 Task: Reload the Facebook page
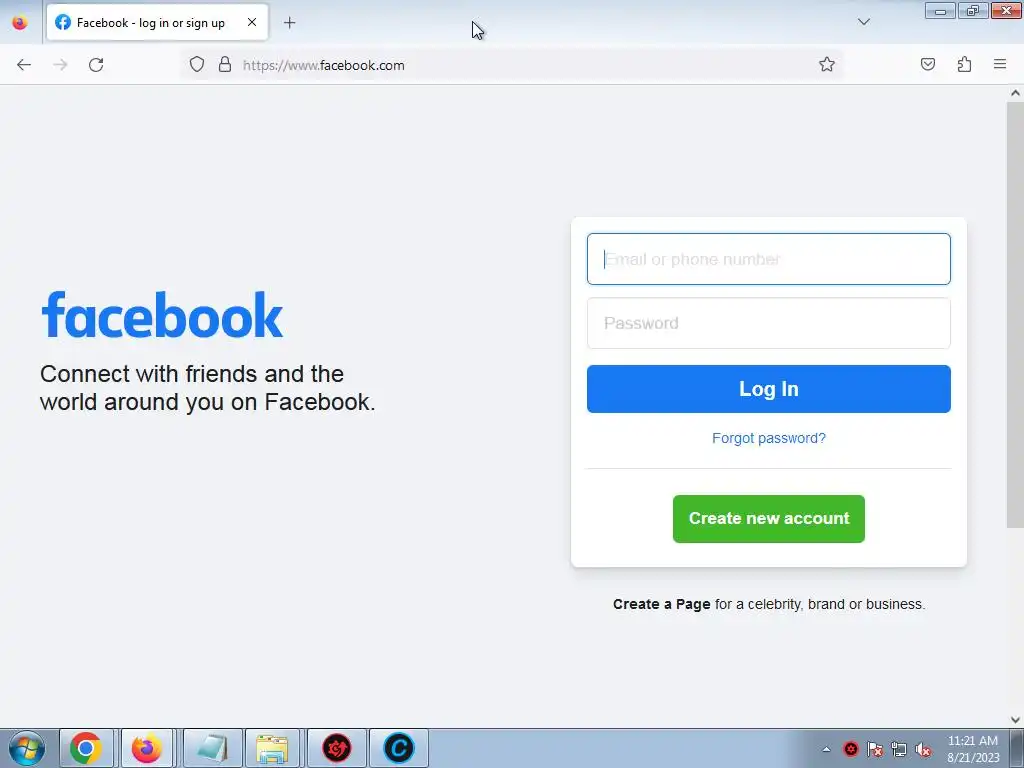click(96, 65)
